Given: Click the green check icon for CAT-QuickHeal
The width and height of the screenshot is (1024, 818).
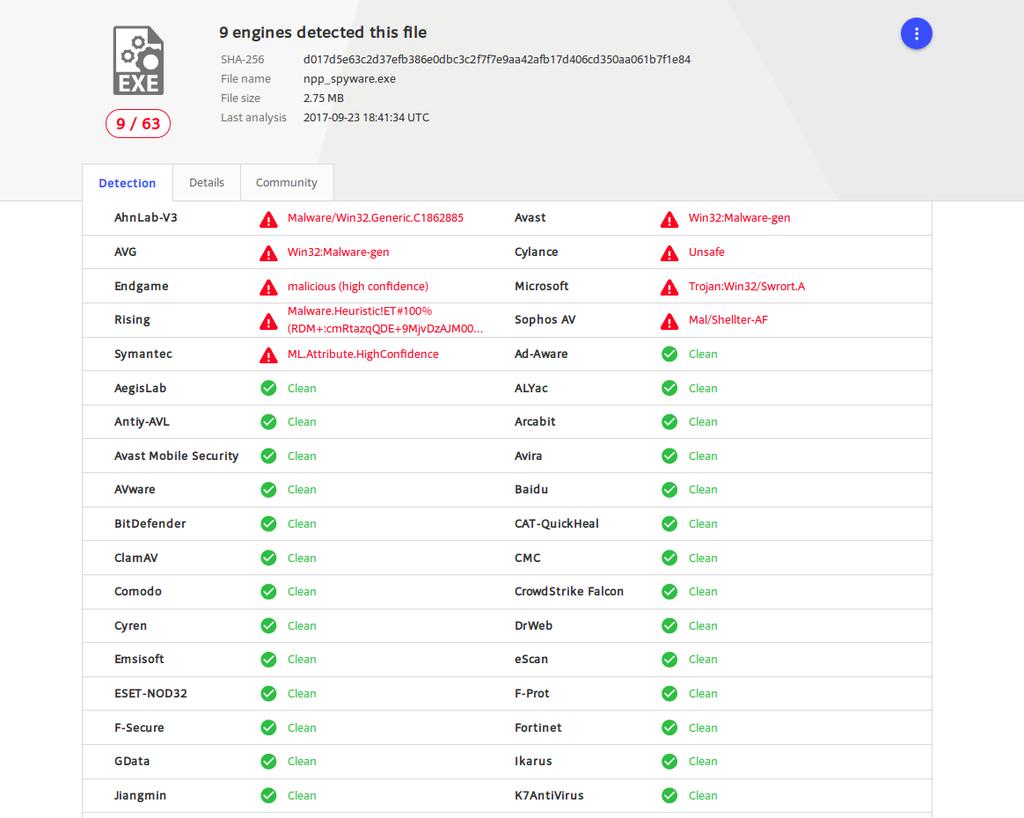Looking at the screenshot, I should (669, 524).
